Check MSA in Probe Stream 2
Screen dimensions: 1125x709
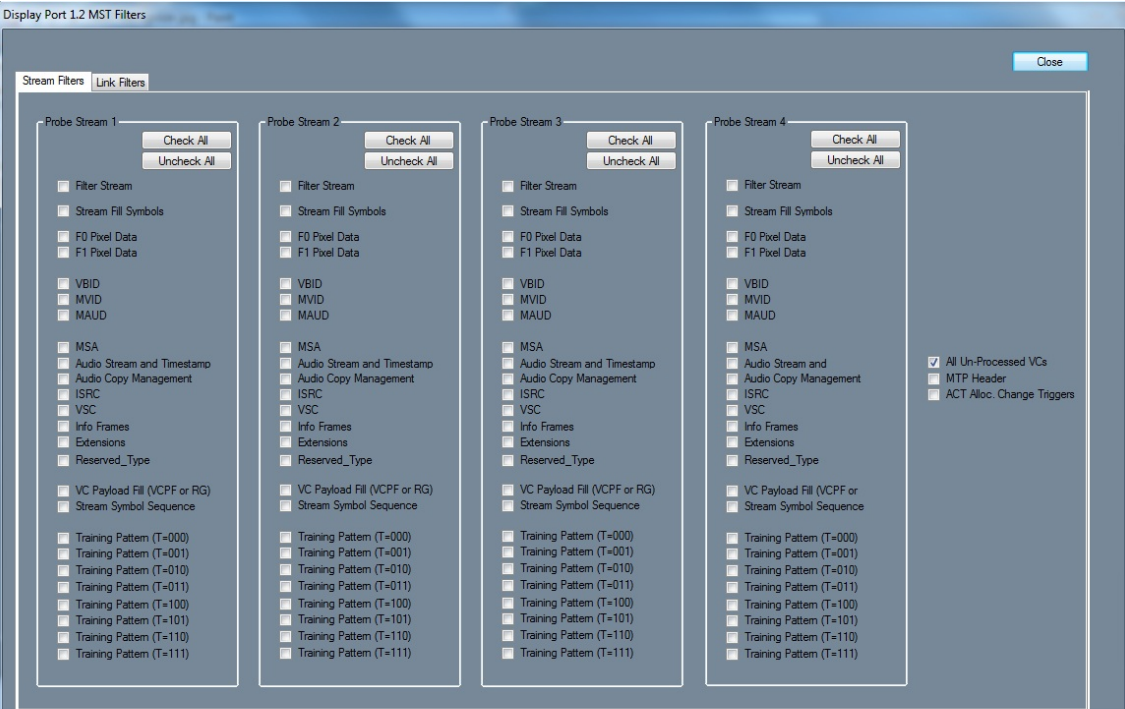[x=286, y=347]
